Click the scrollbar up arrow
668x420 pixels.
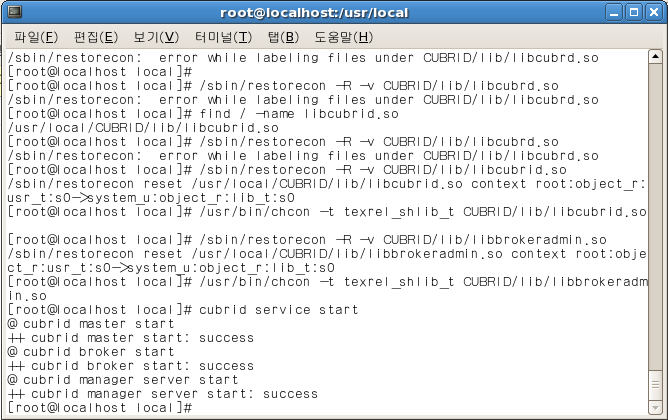pyautogui.click(x=655, y=57)
